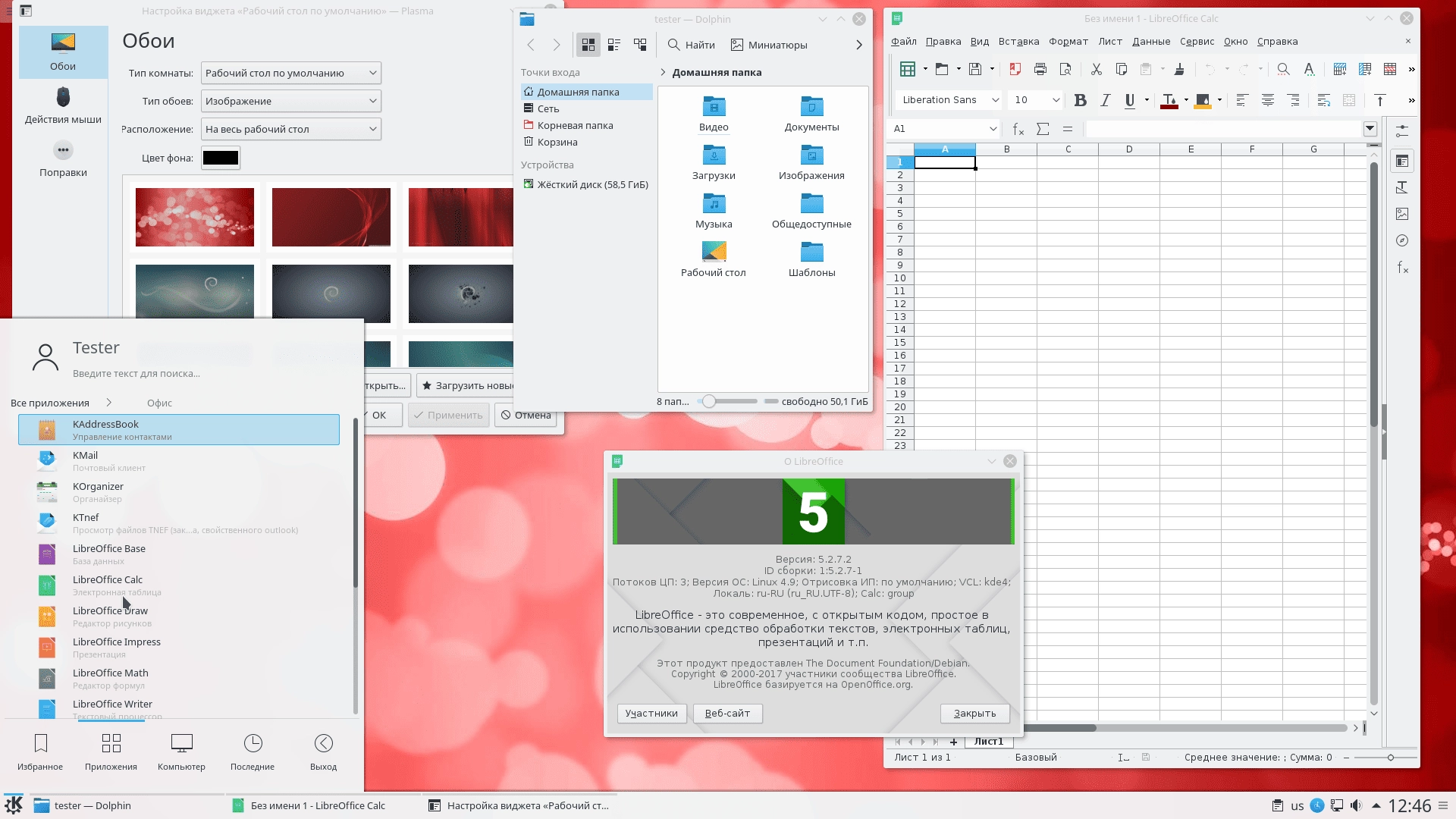Toggle Wrap Text in Calc toolbar
This screenshot has height=819, width=1456.
pos(1324,100)
